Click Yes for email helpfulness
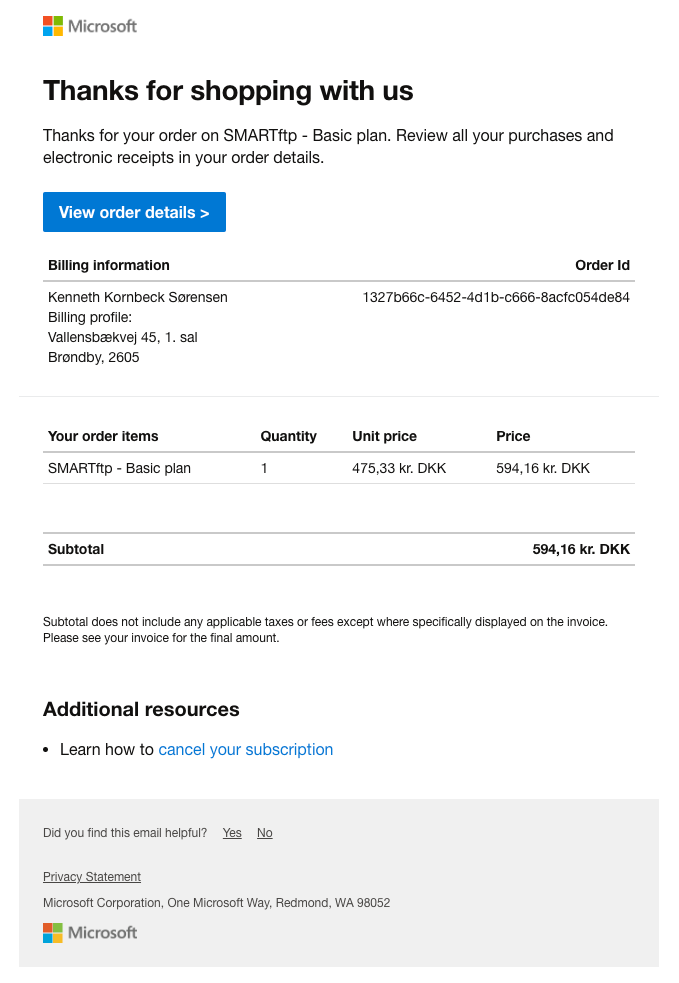 coord(232,833)
